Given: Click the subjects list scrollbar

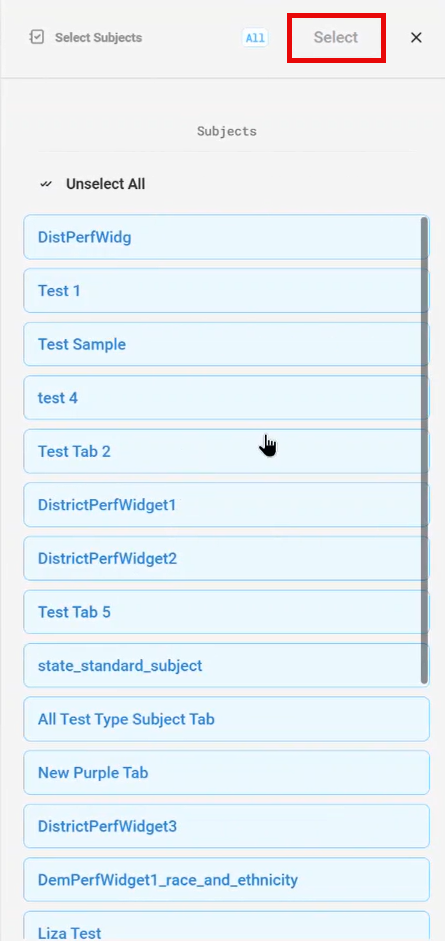Looking at the screenshot, I should coord(425,450).
